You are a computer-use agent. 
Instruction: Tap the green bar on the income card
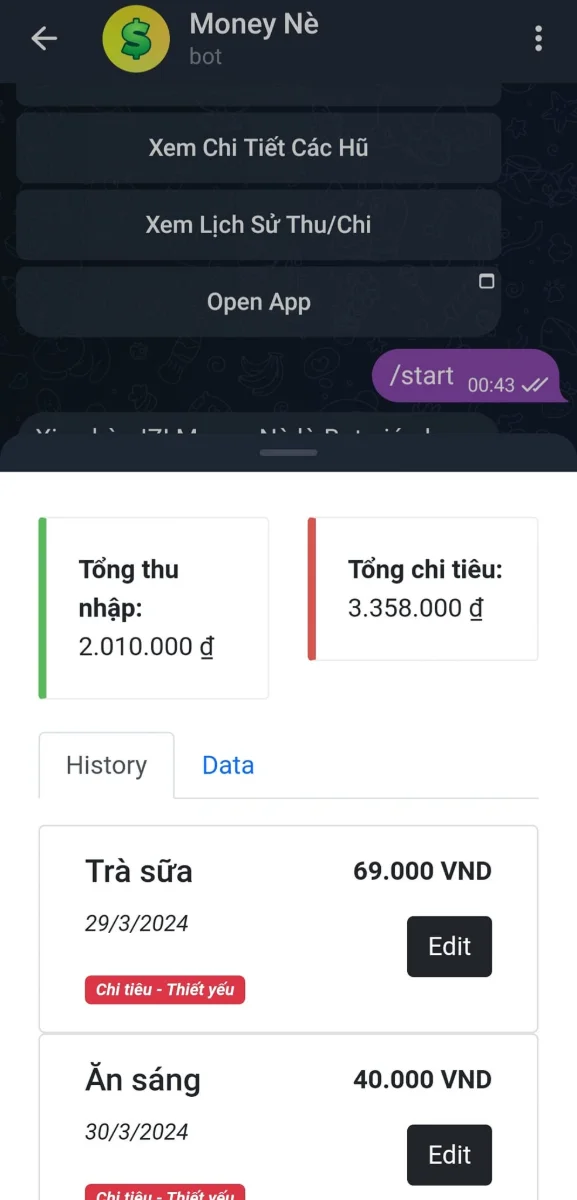[41, 607]
